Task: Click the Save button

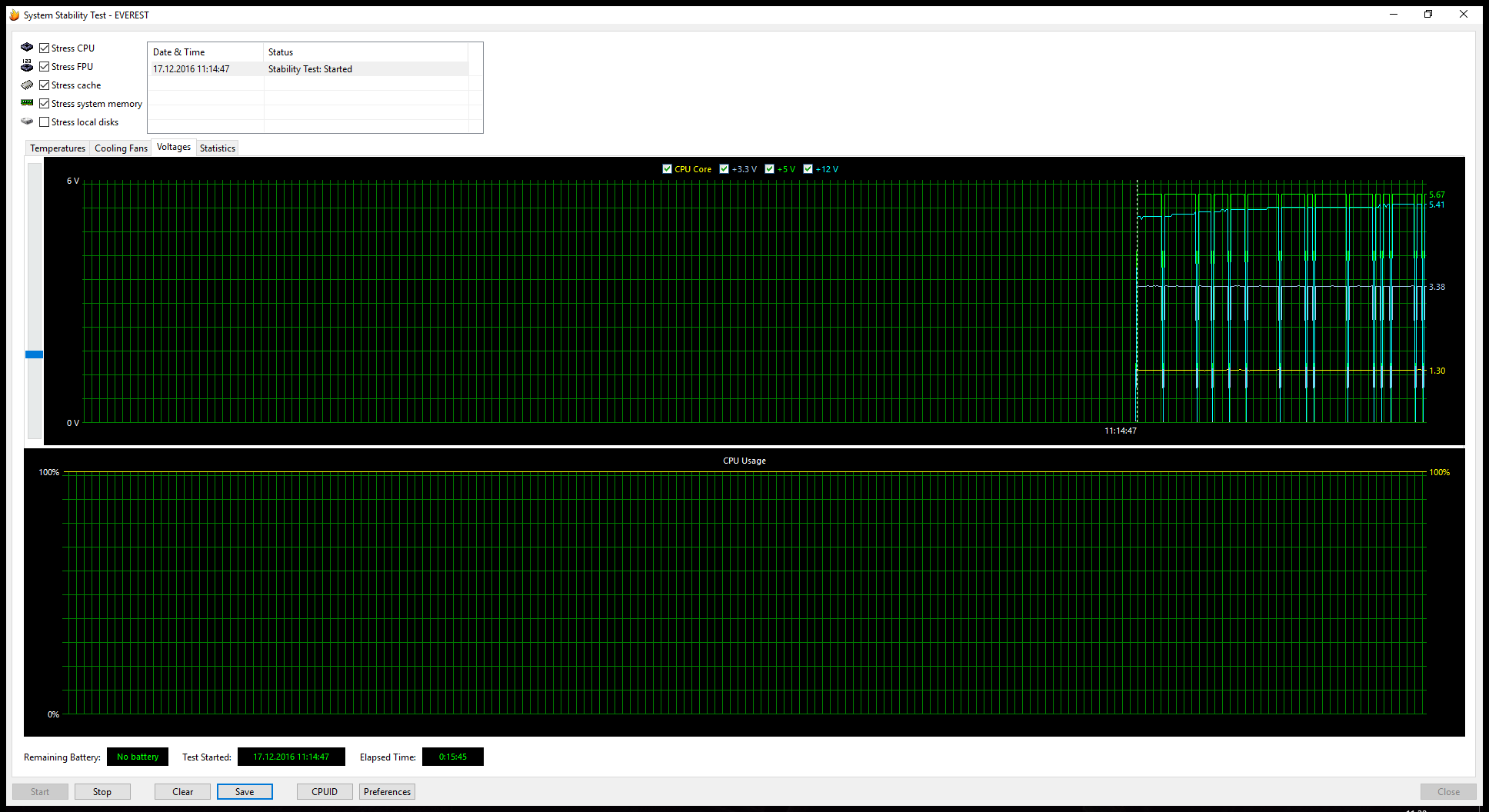Action: point(245,792)
